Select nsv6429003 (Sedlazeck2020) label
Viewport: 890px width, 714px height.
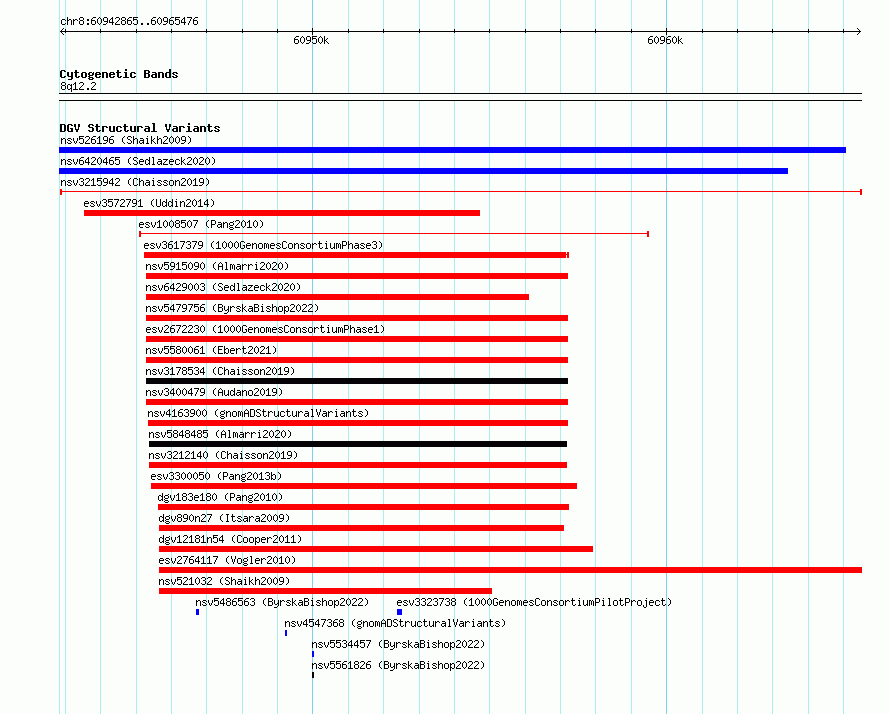223,287
